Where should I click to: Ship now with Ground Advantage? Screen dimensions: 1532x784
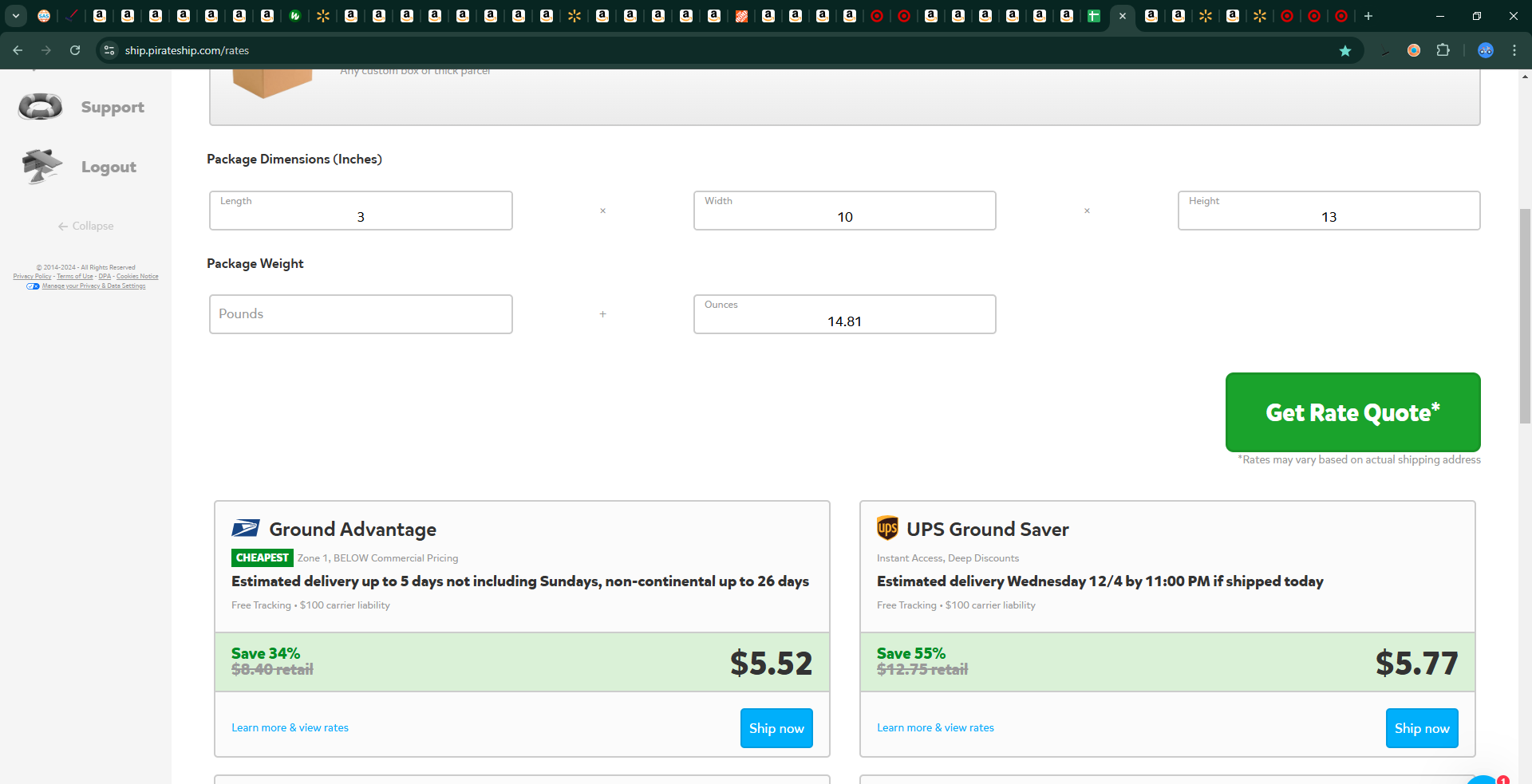[776, 728]
